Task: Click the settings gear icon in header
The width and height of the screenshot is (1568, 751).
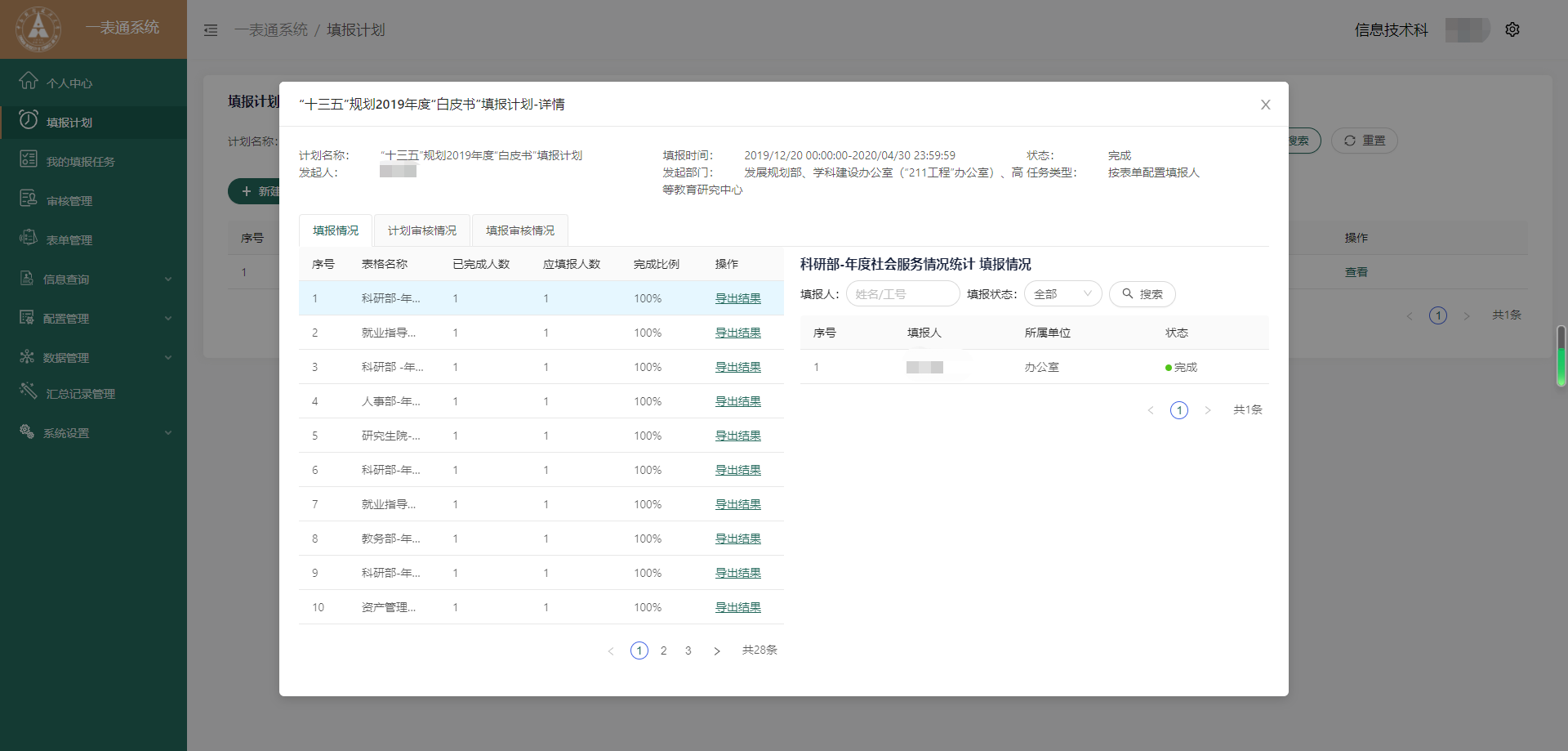Action: click(x=1512, y=29)
